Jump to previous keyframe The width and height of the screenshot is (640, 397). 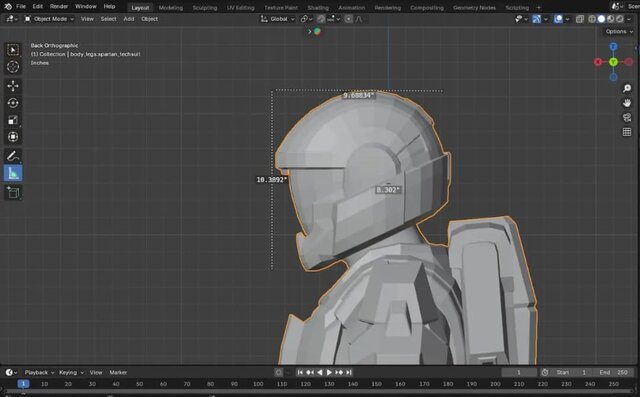click(x=310, y=372)
